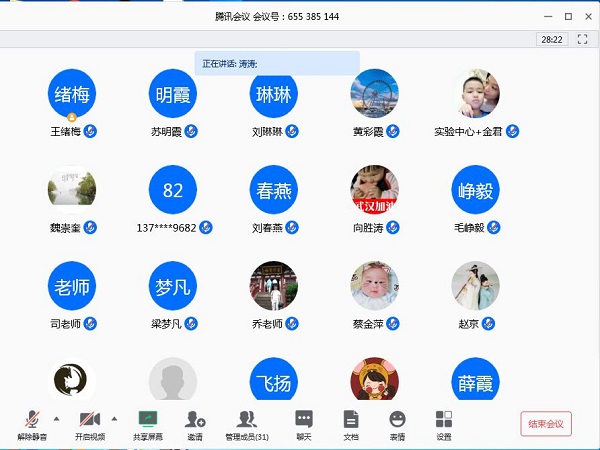Open the 聊天 chat panel
This screenshot has height=450, width=600.
click(304, 419)
